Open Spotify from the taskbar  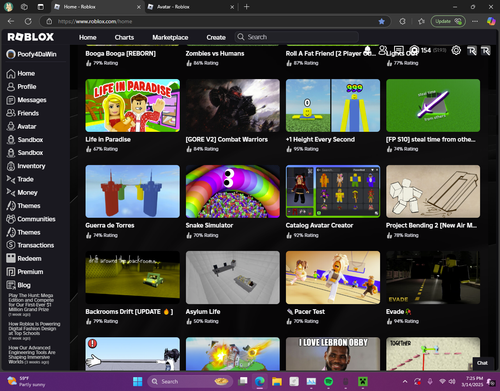pyautogui.click(x=328, y=381)
